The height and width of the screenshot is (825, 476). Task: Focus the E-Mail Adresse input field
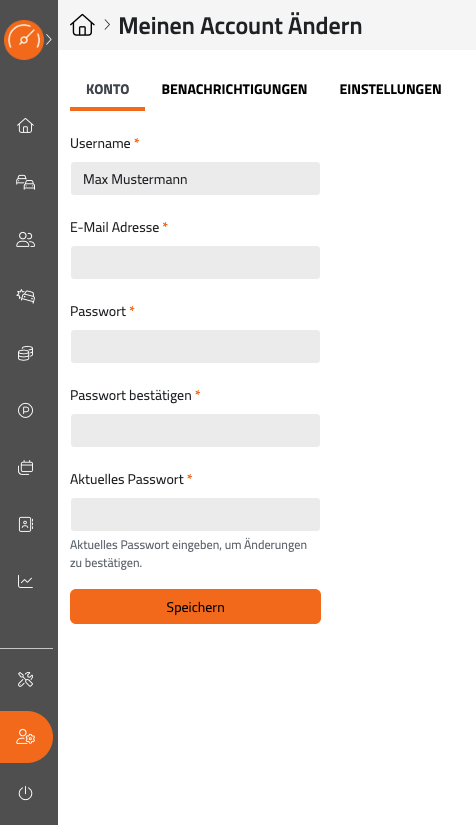point(195,263)
